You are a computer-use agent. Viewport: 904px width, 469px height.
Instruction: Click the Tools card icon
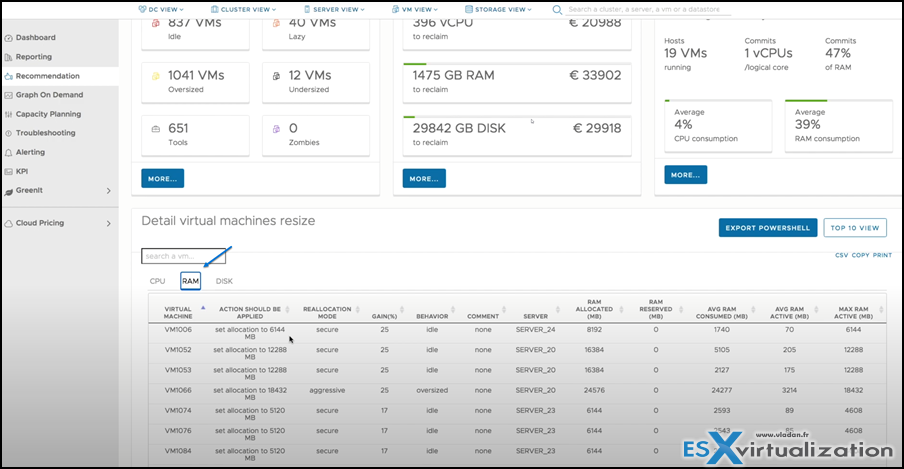(x=156, y=129)
